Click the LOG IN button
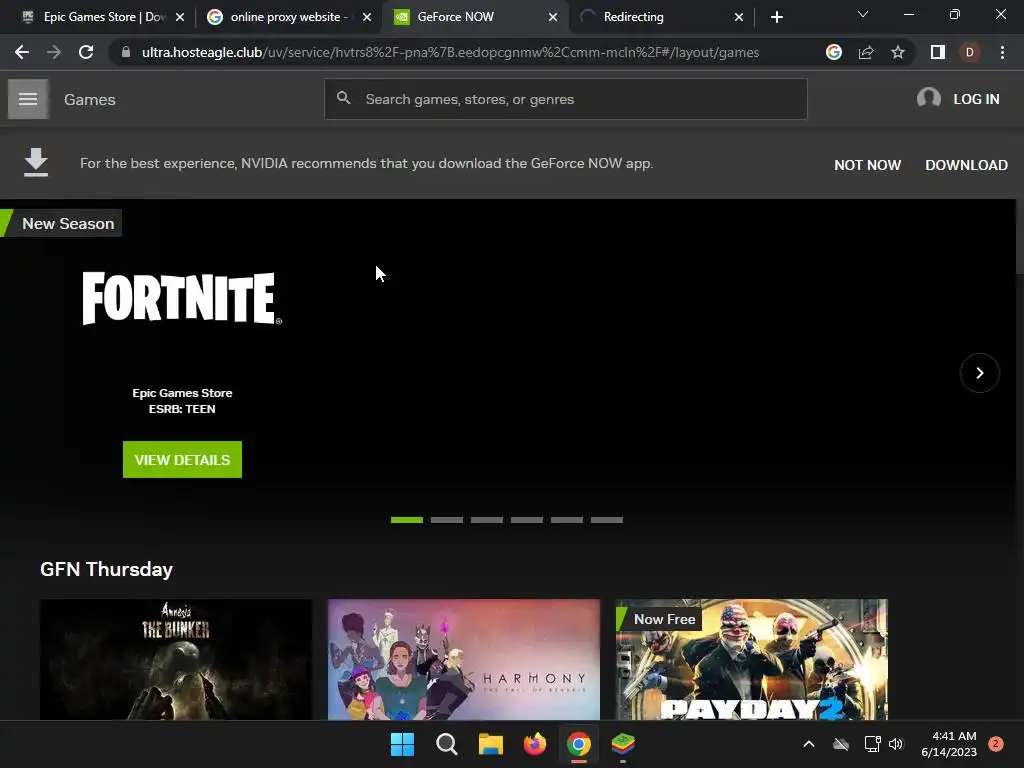Viewport: 1024px width, 768px height. coord(976,99)
